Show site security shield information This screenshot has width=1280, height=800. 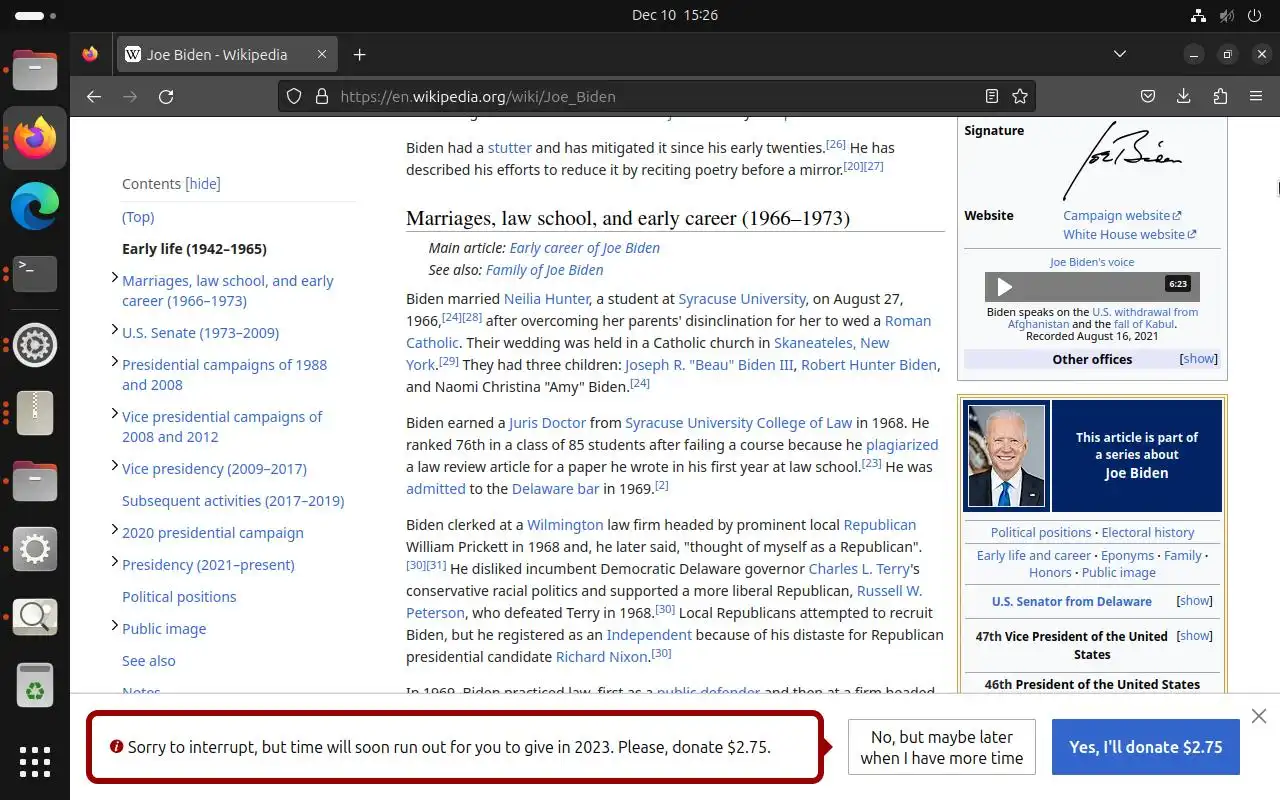coord(294,97)
